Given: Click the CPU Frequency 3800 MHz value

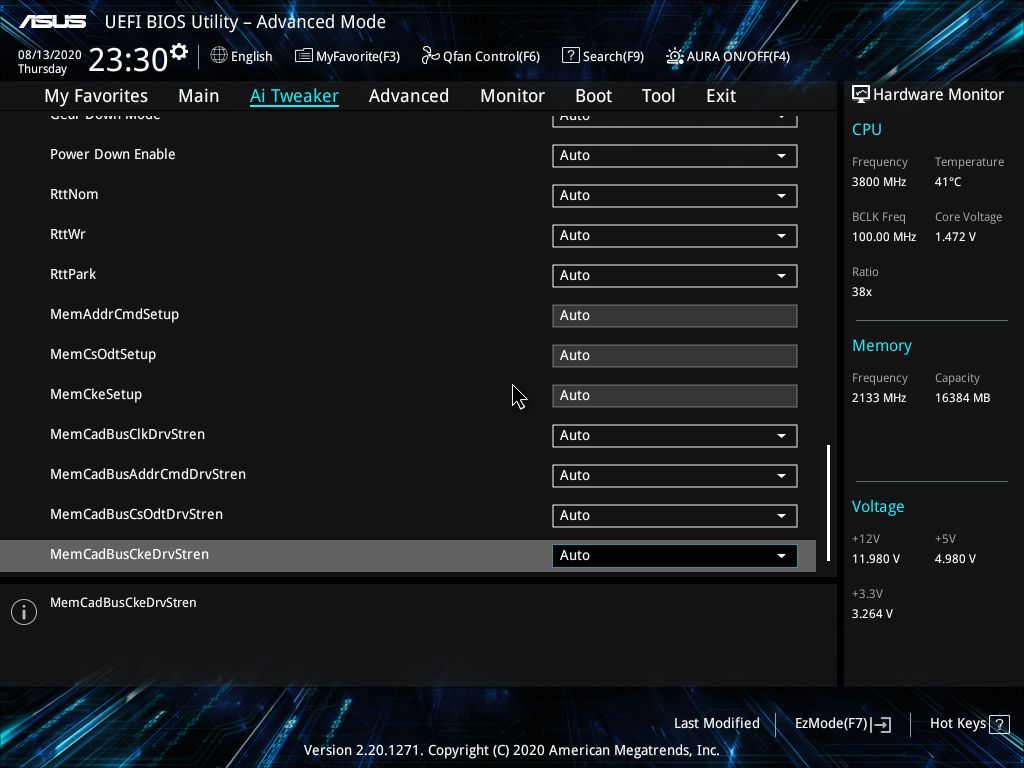Looking at the screenshot, I should click(878, 182).
